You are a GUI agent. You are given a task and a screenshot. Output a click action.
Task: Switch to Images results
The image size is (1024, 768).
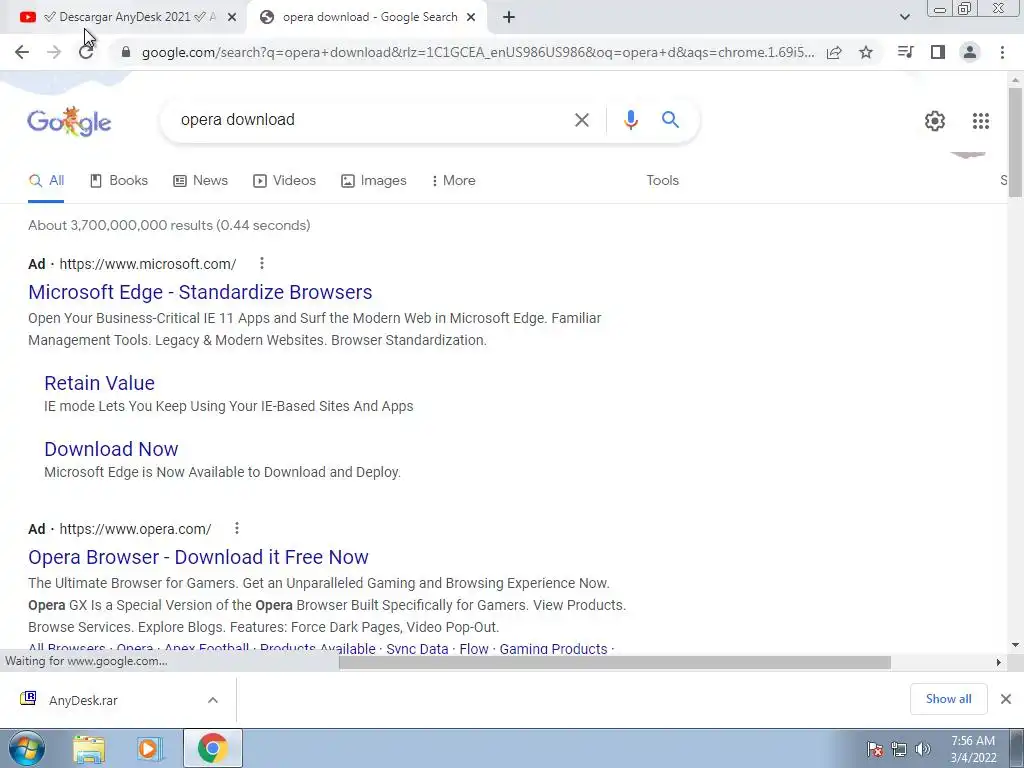[374, 181]
